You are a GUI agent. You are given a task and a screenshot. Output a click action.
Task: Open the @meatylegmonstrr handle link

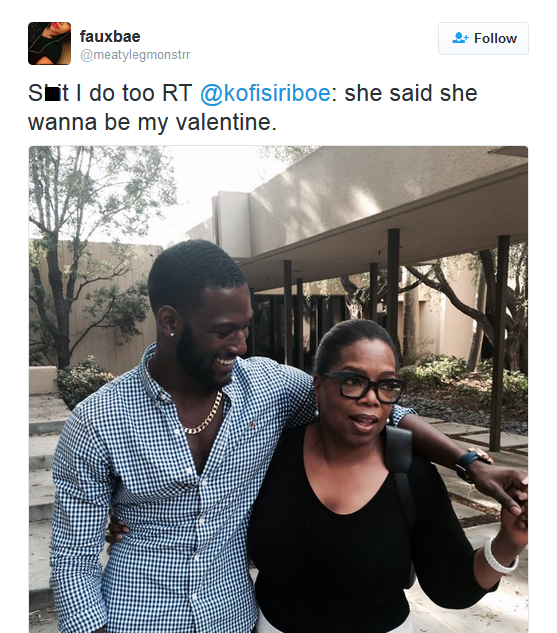(x=135, y=54)
